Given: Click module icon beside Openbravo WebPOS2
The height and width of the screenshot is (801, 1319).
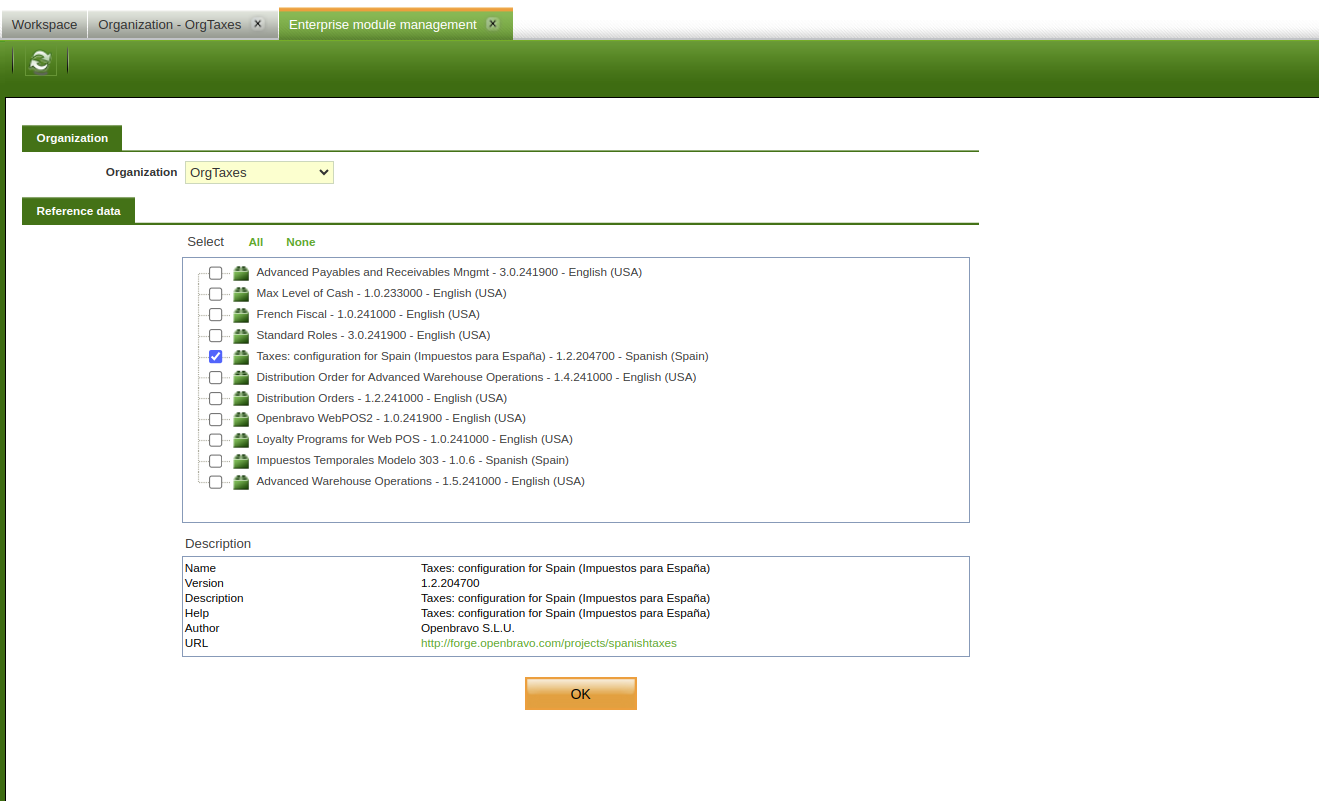Looking at the screenshot, I should [241, 419].
